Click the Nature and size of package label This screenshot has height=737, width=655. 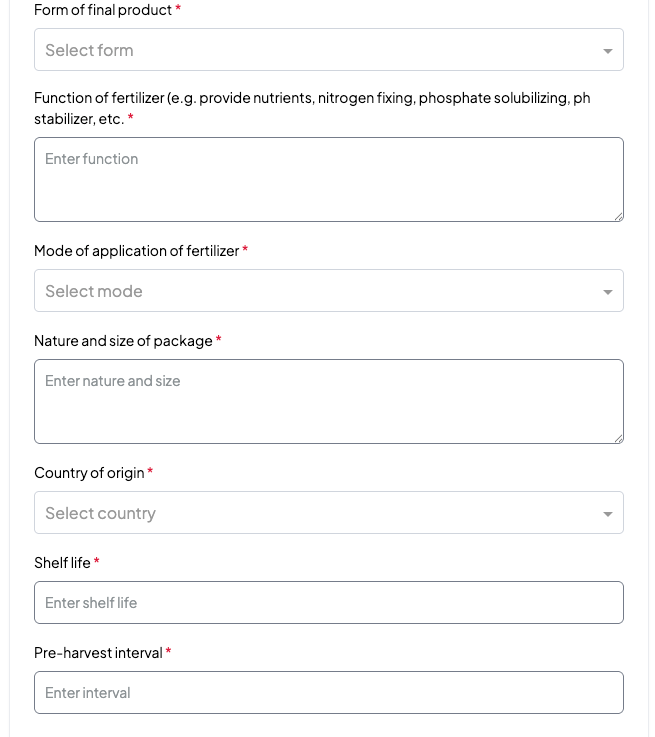tap(123, 341)
